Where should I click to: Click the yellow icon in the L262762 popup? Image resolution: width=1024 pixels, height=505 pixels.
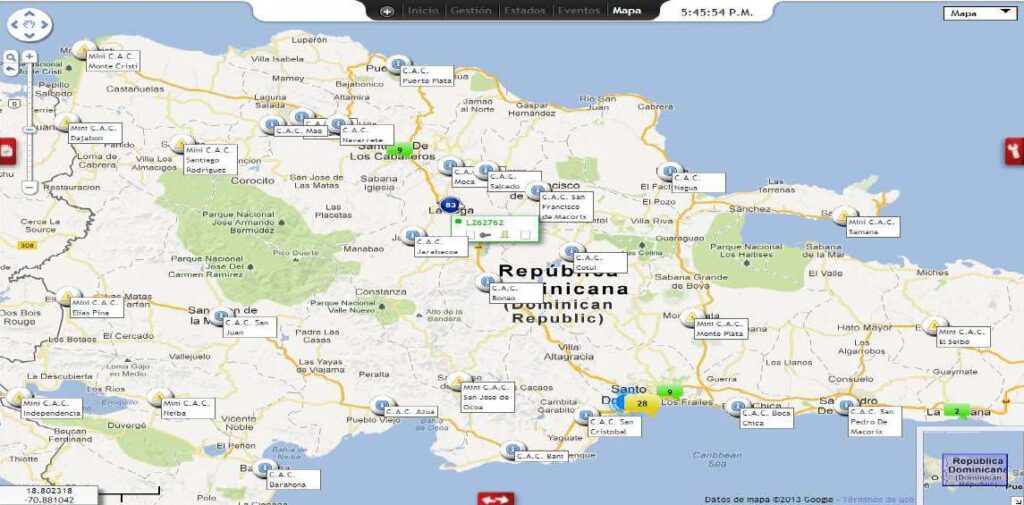[505, 234]
